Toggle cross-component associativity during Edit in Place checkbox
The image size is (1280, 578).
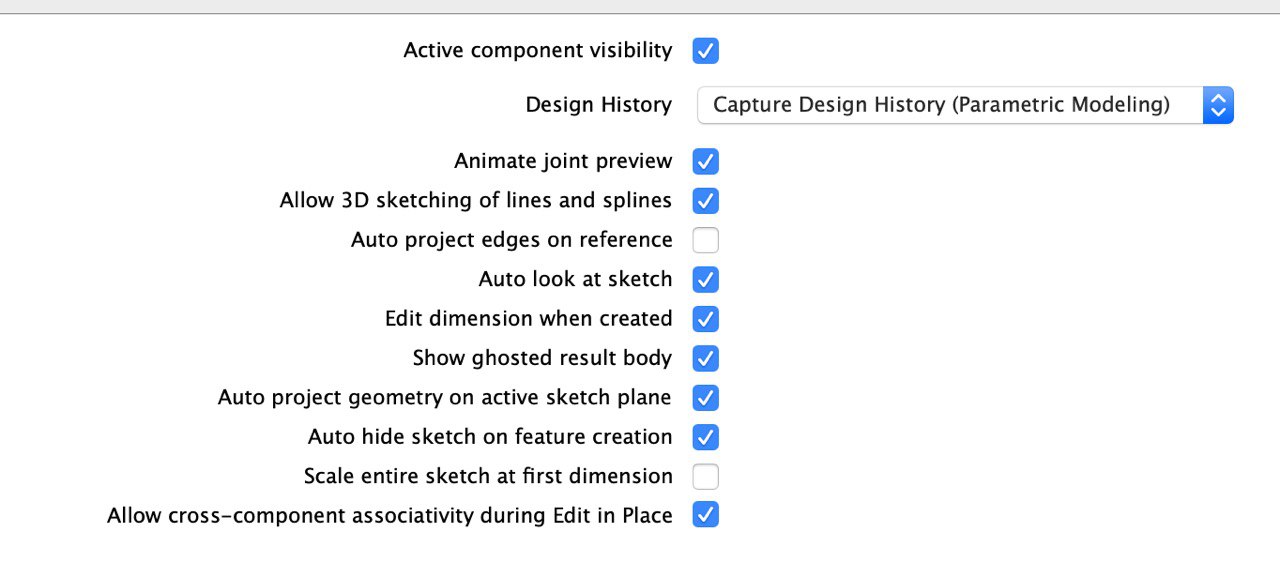point(705,516)
